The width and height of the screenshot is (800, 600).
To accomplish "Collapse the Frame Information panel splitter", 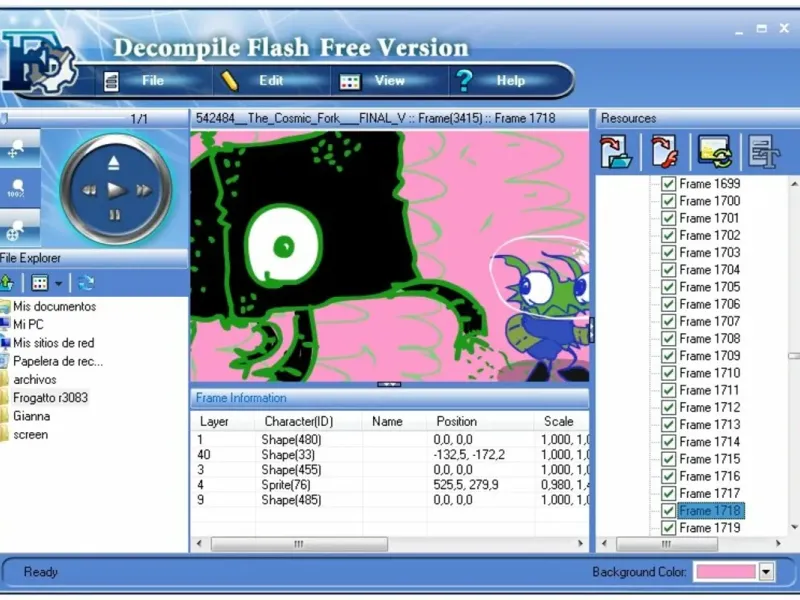I will [x=389, y=384].
